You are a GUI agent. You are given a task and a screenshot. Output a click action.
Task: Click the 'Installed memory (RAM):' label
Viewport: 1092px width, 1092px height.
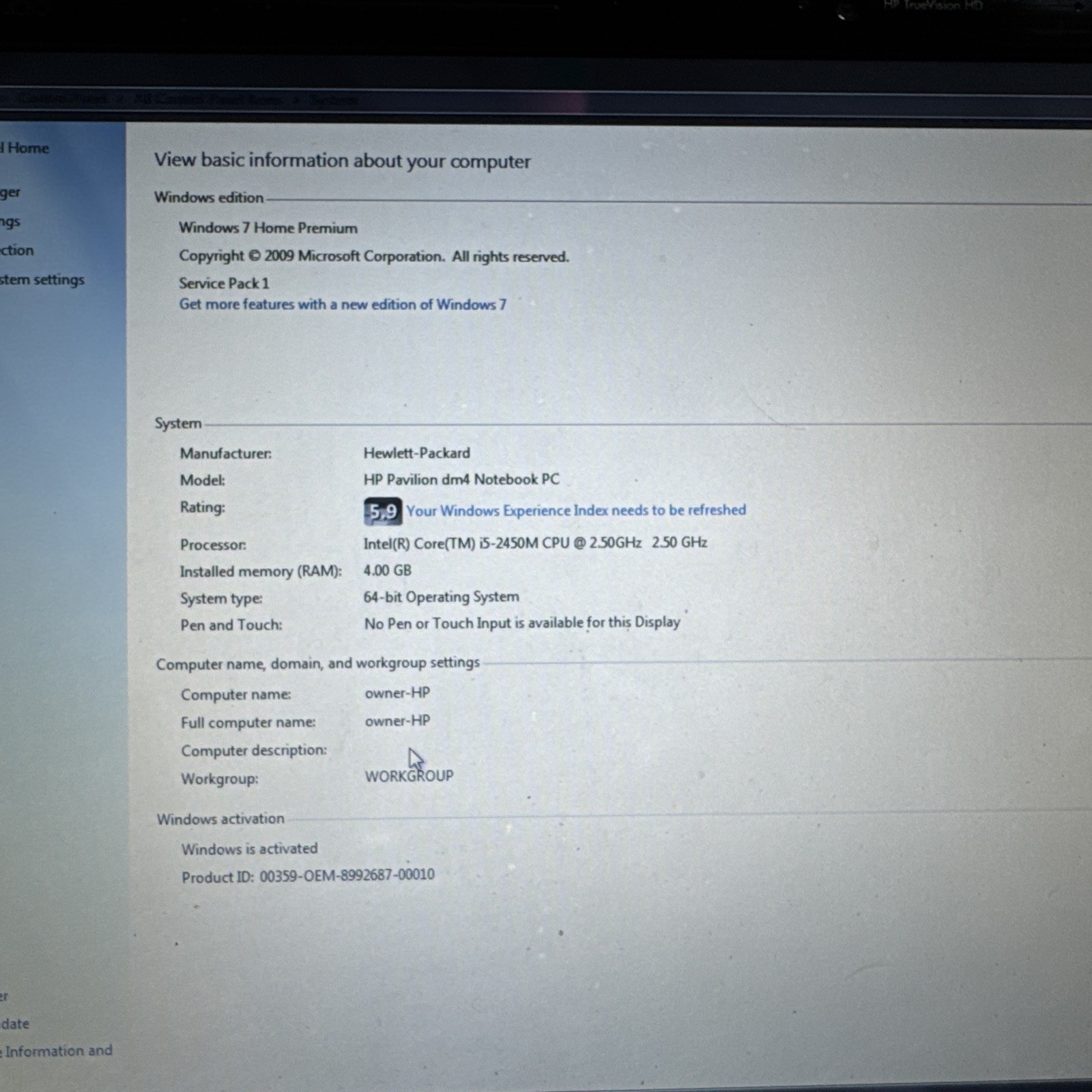point(261,572)
